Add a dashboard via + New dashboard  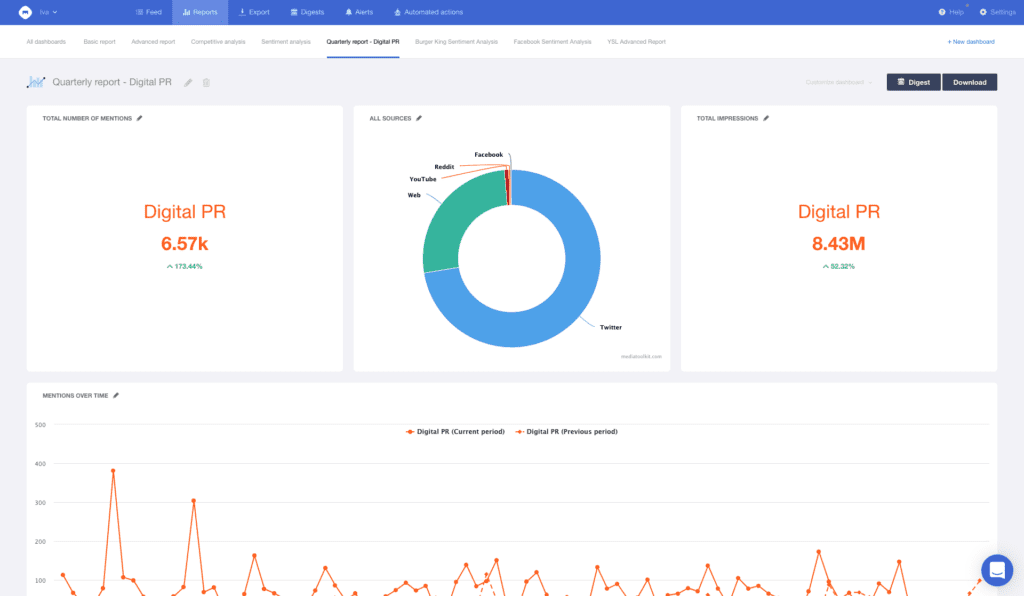tap(970, 42)
